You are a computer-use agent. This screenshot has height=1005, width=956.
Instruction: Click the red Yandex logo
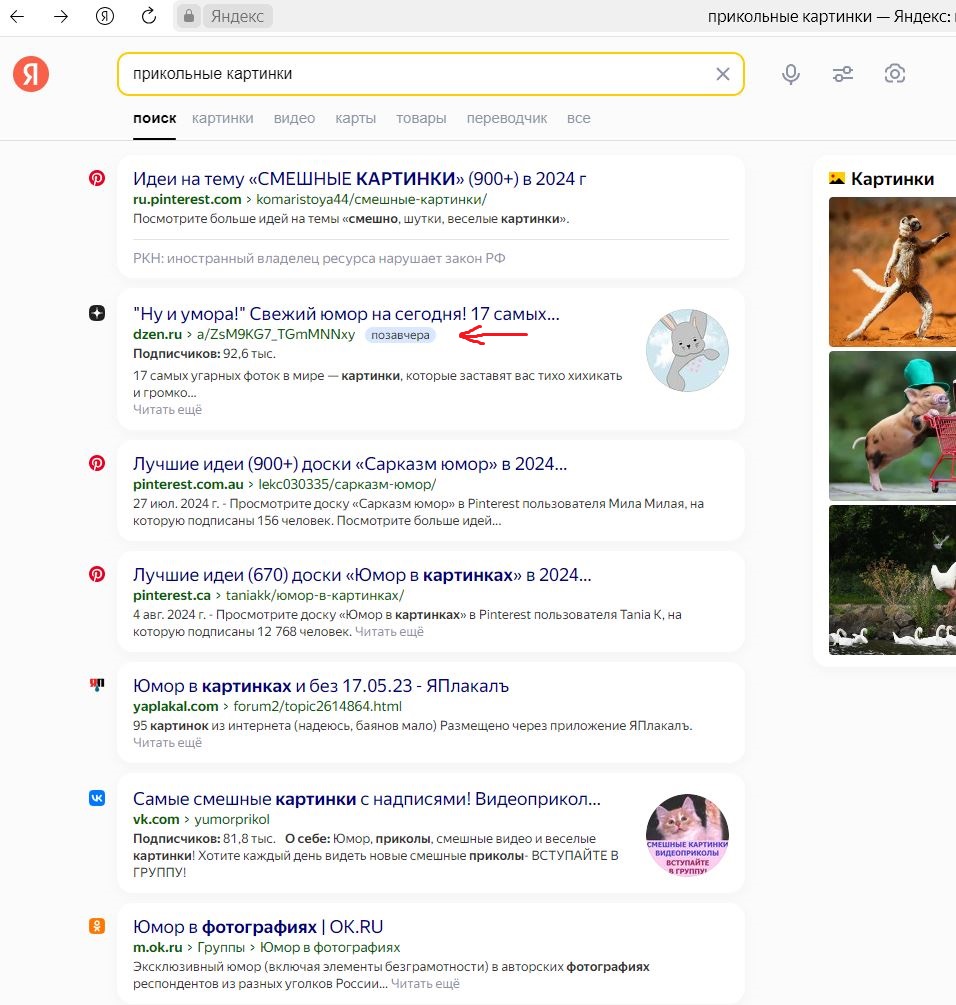(31, 74)
